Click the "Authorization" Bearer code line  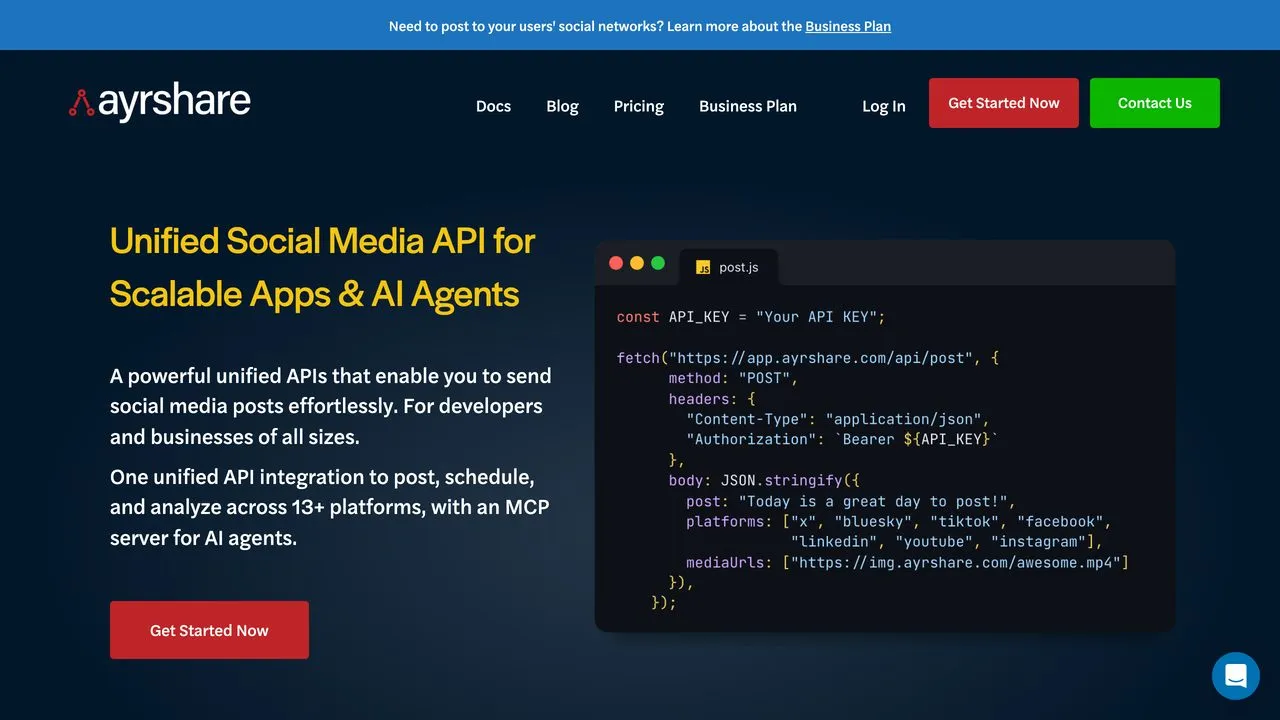coord(842,439)
